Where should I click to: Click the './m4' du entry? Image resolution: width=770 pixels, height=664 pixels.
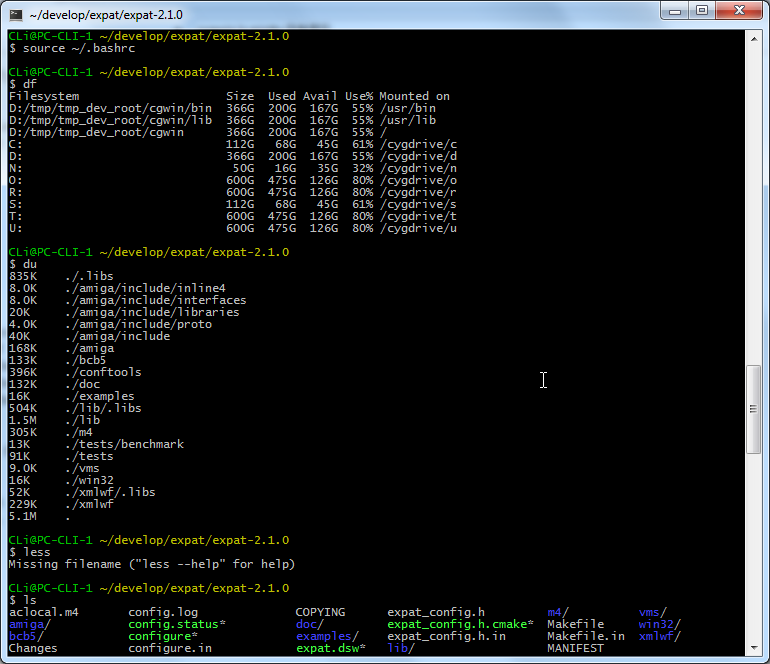tap(79, 432)
